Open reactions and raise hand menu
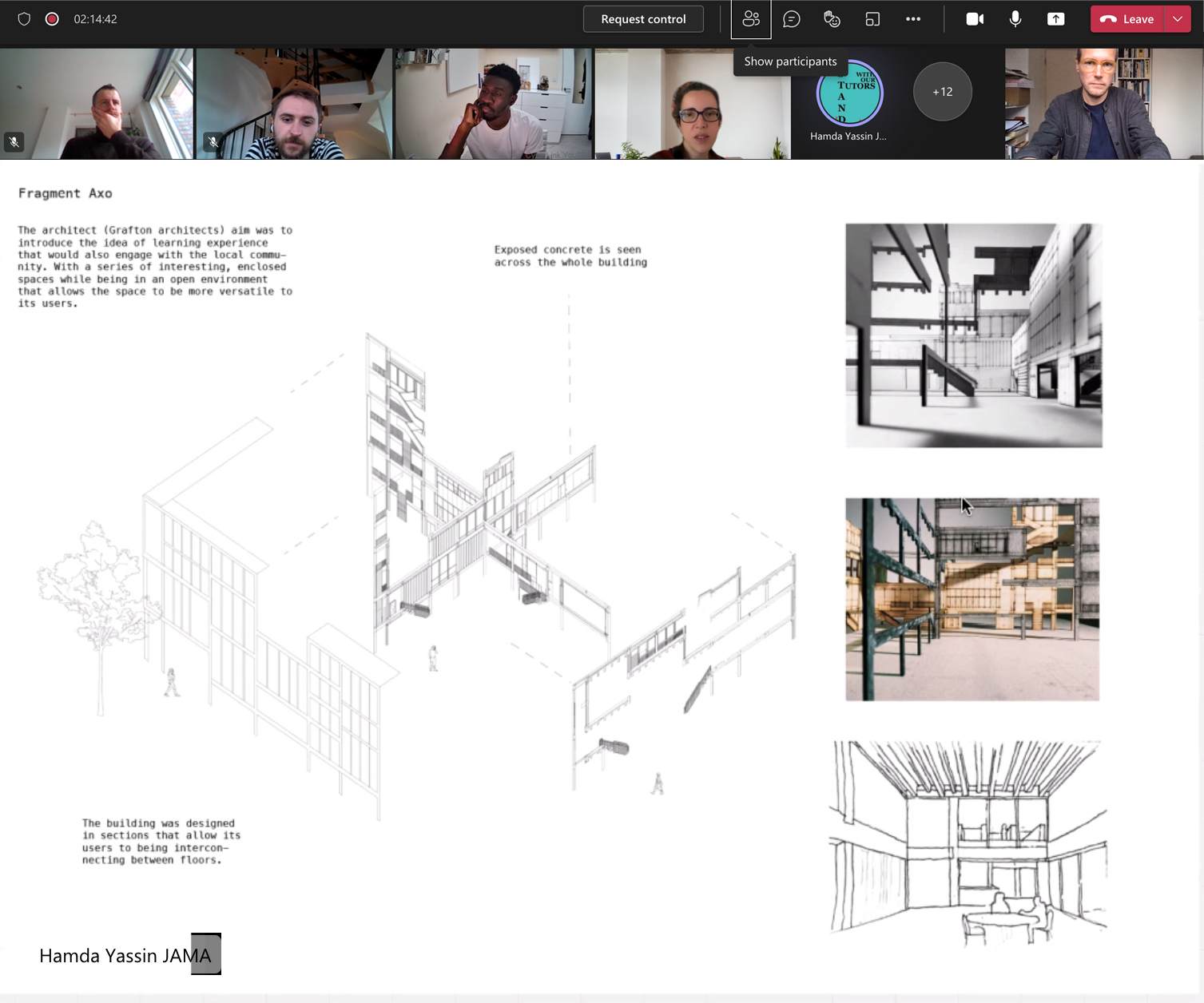 [x=832, y=19]
